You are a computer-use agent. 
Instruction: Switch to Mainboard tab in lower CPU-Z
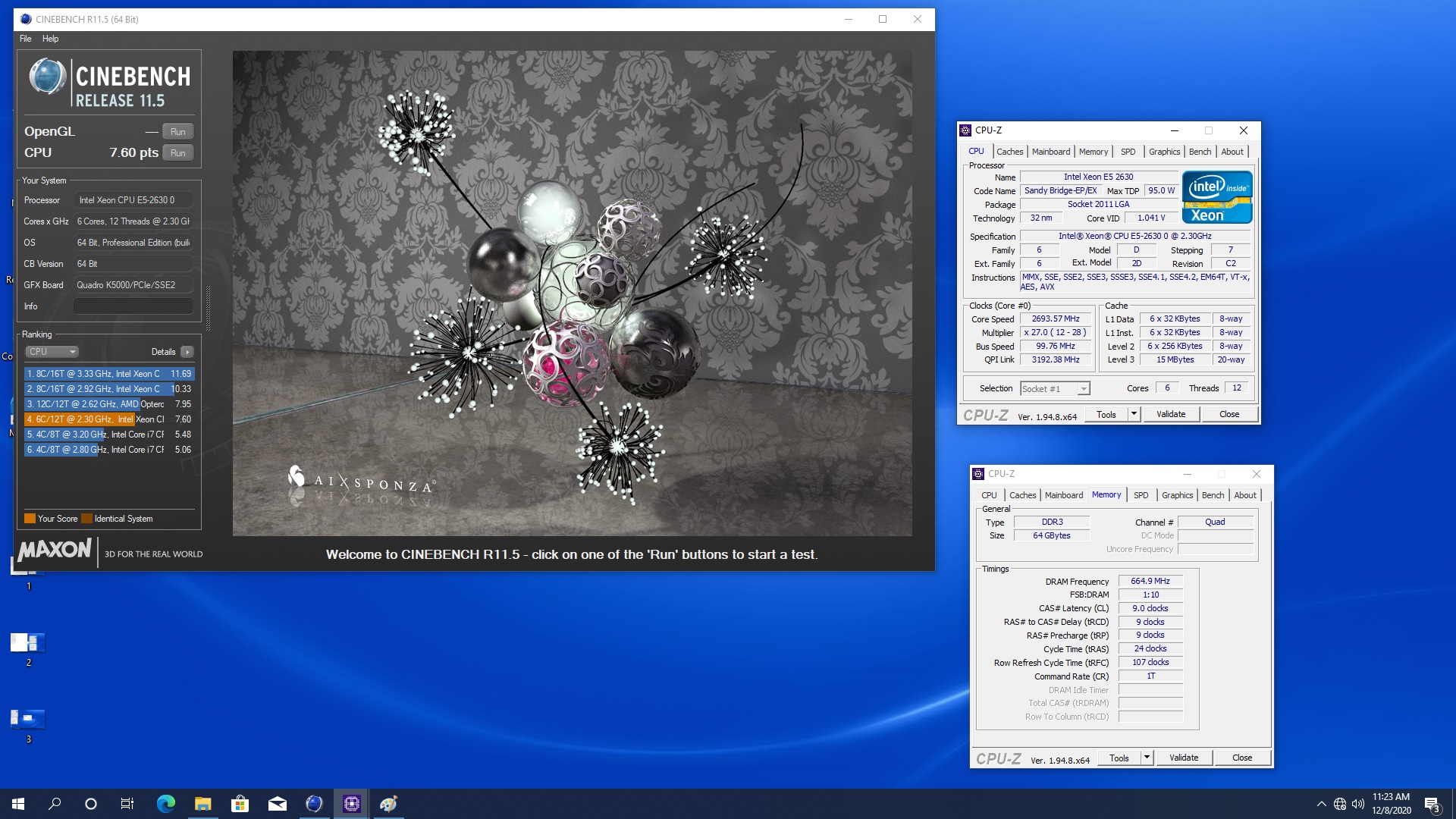tap(1063, 495)
